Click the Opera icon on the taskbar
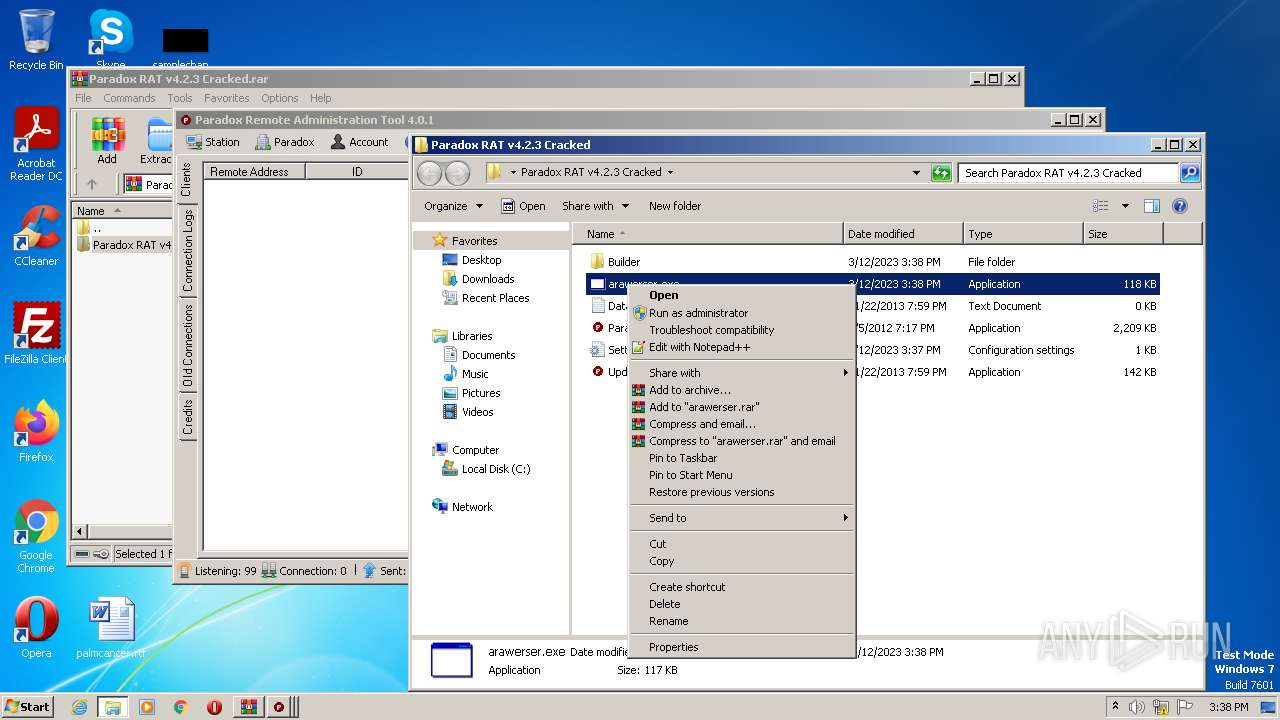 point(214,707)
